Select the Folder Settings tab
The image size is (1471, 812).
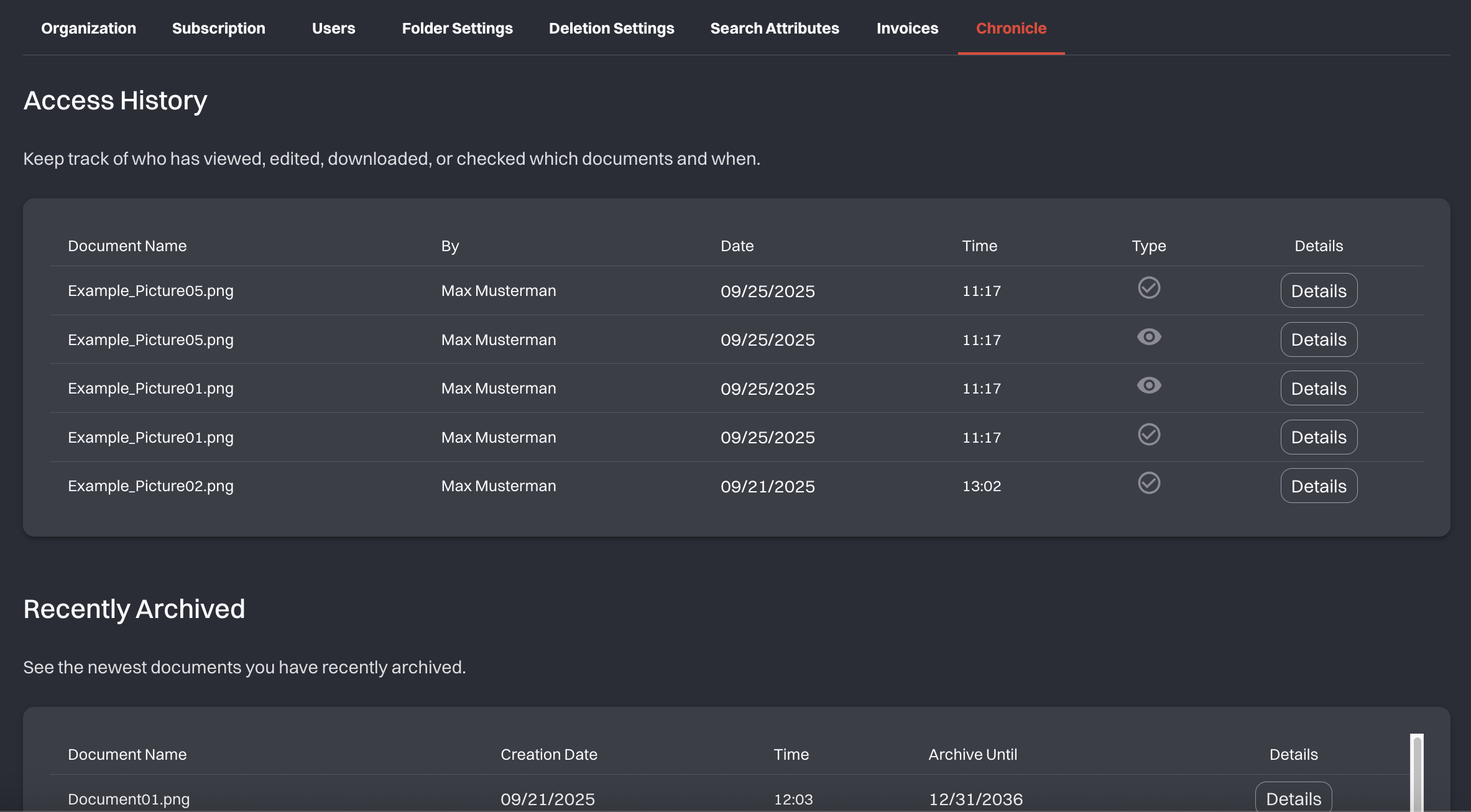457,29
